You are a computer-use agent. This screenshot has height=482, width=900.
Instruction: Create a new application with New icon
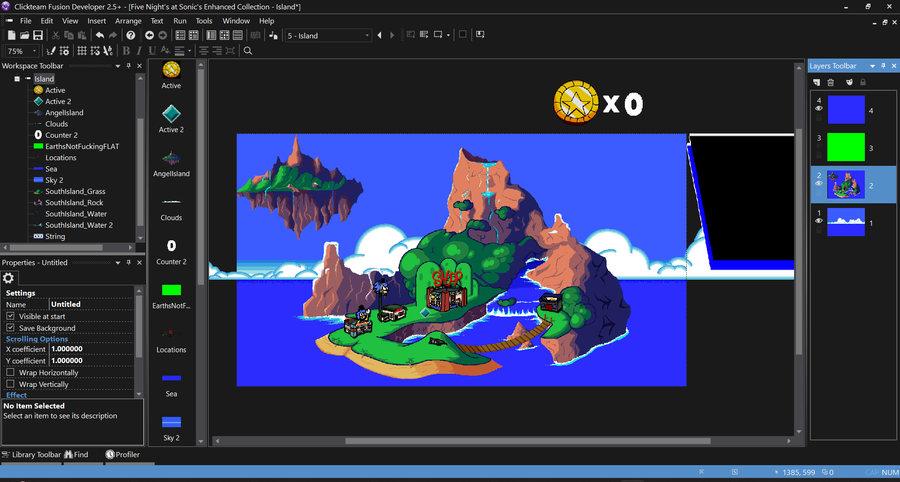pyautogui.click(x=11, y=36)
